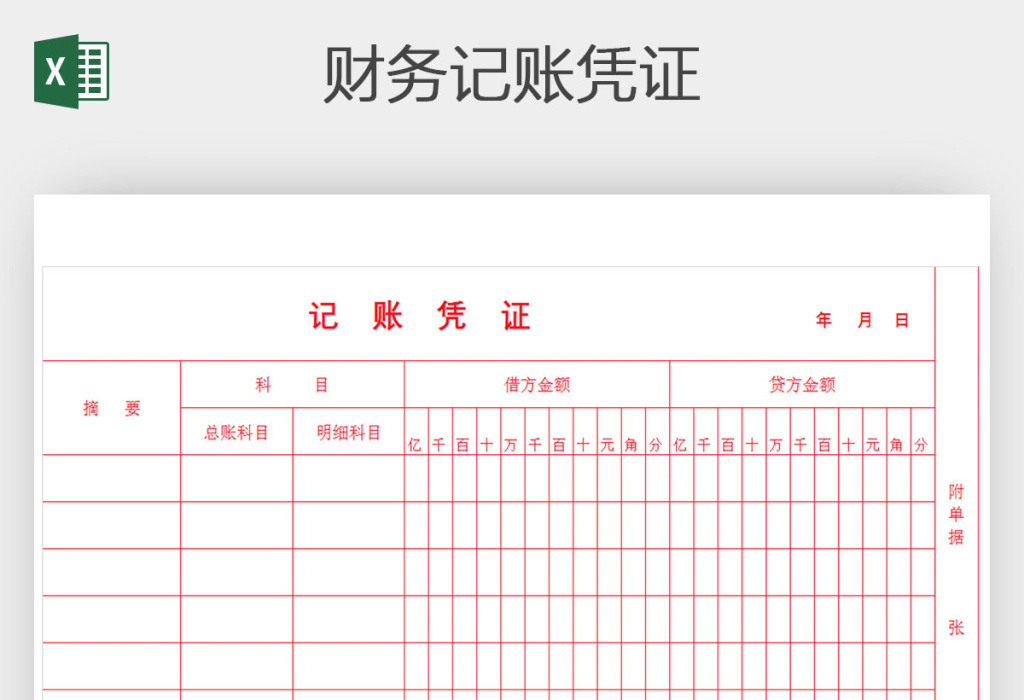Screen dimensions: 1024x700
Task: Click the green Excel logo icon
Action: point(71,71)
